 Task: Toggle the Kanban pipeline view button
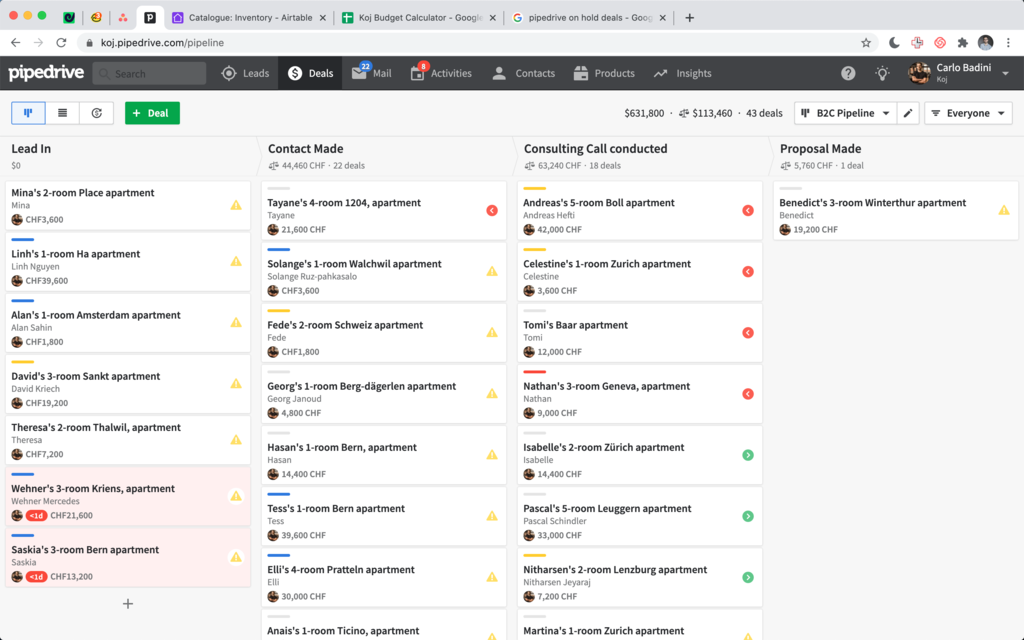click(x=27, y=113)
